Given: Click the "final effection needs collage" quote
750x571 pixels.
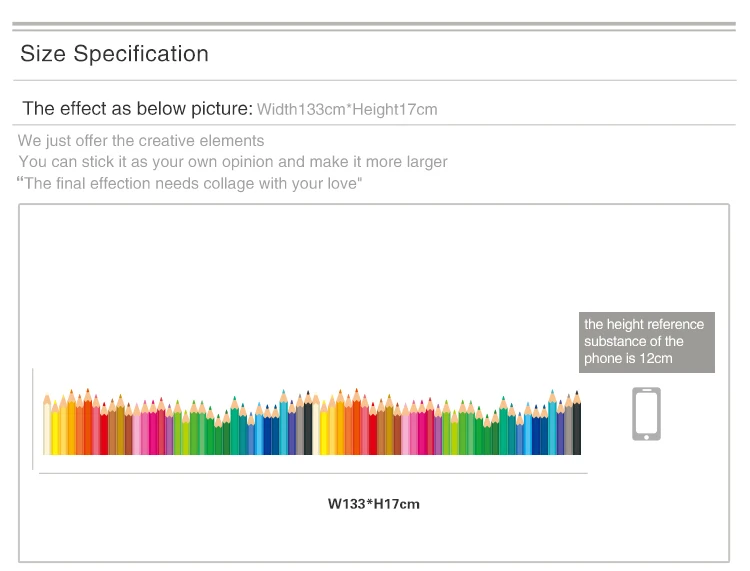Looking at the screenshot, I should click(192, 183).
